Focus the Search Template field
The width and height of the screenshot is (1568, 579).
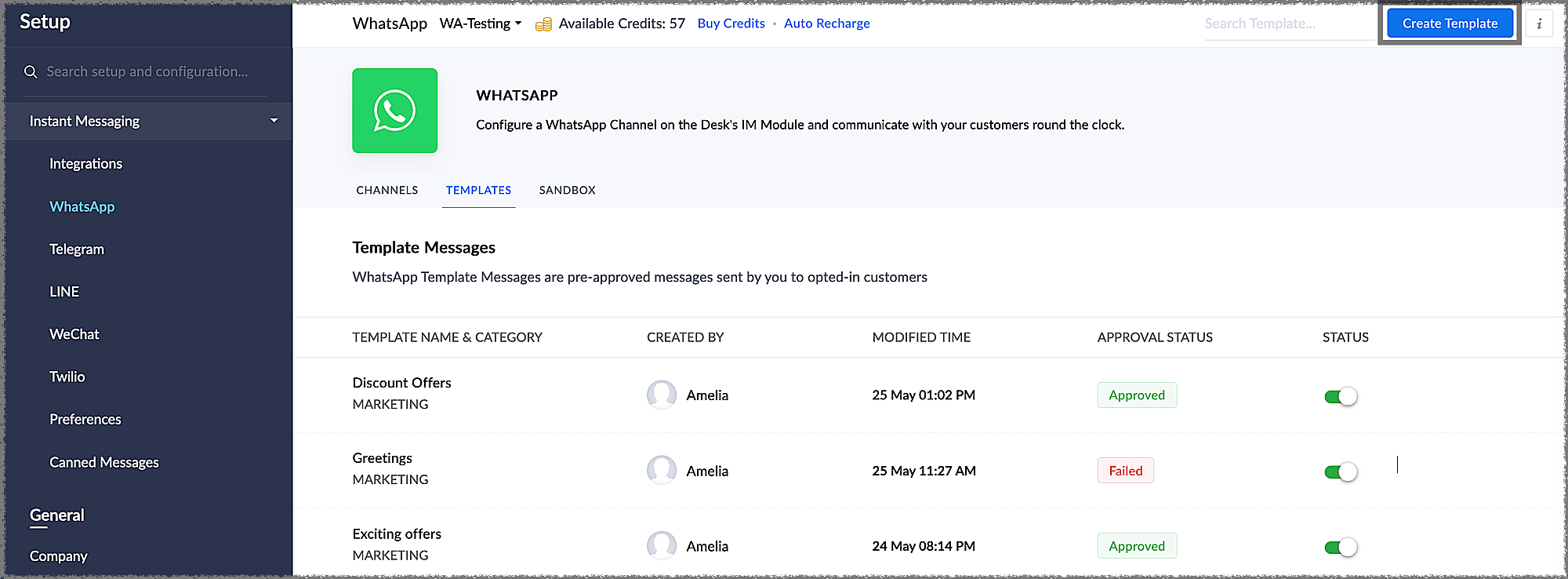click(1286, 24)
